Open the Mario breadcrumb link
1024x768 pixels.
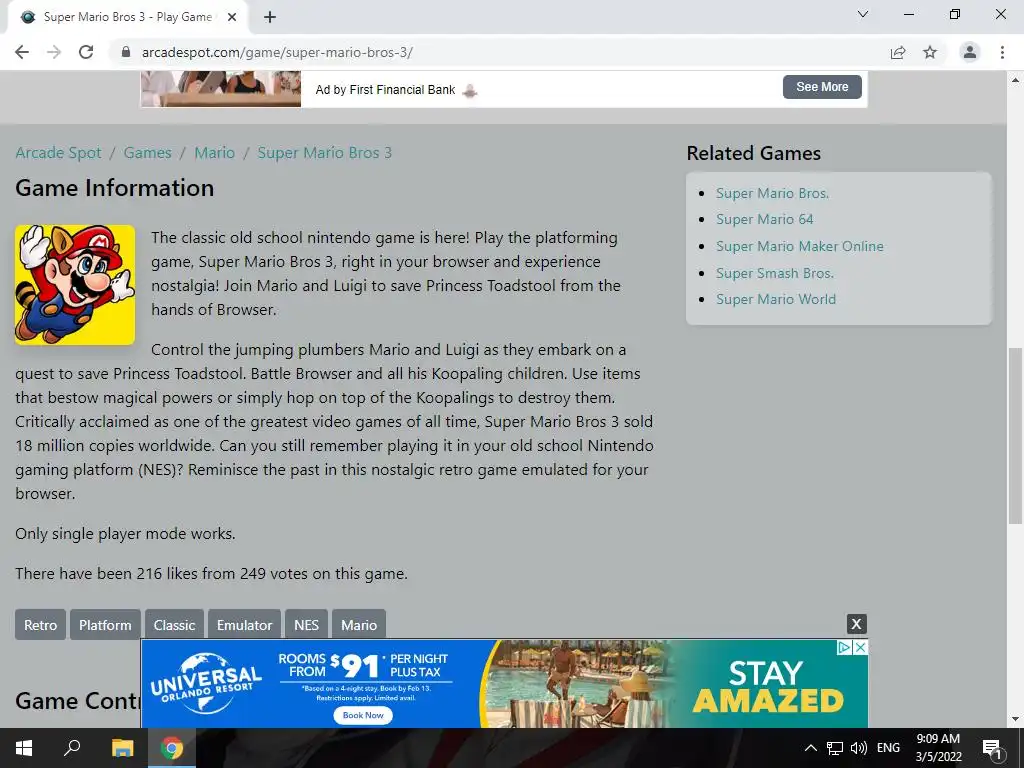coord(214,153)
